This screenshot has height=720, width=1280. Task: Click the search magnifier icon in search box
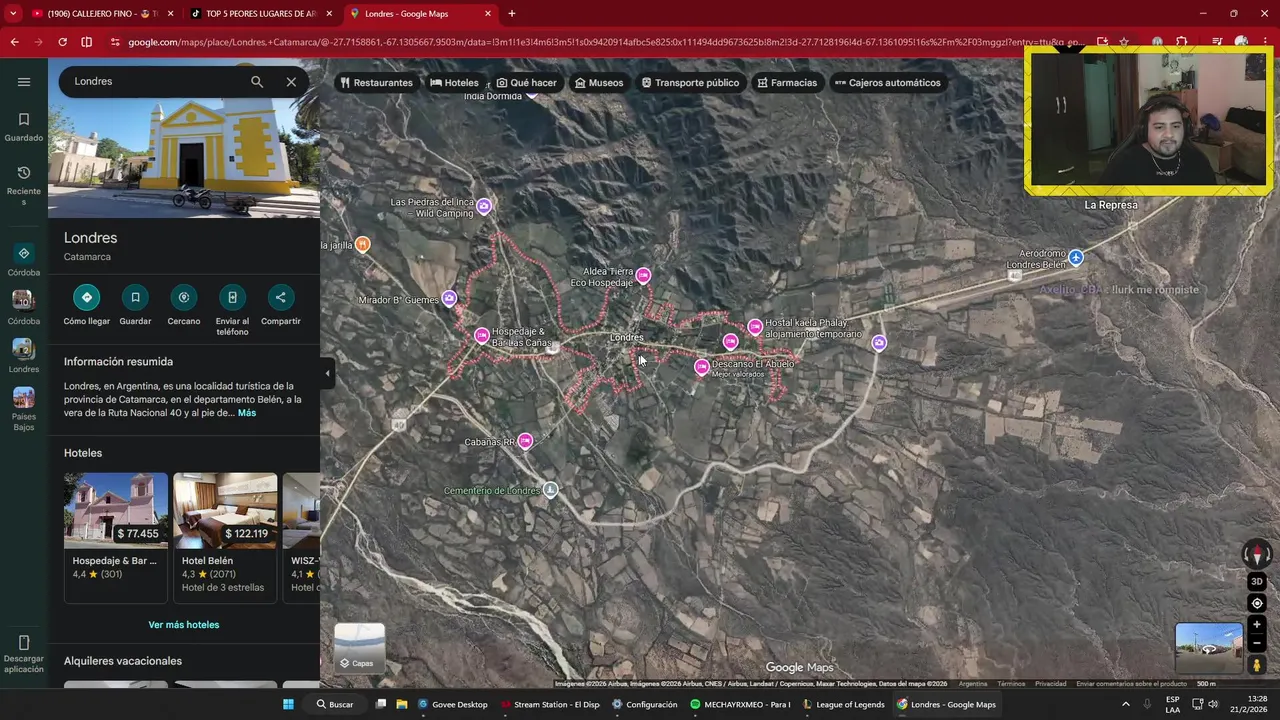tap(257, 82)
